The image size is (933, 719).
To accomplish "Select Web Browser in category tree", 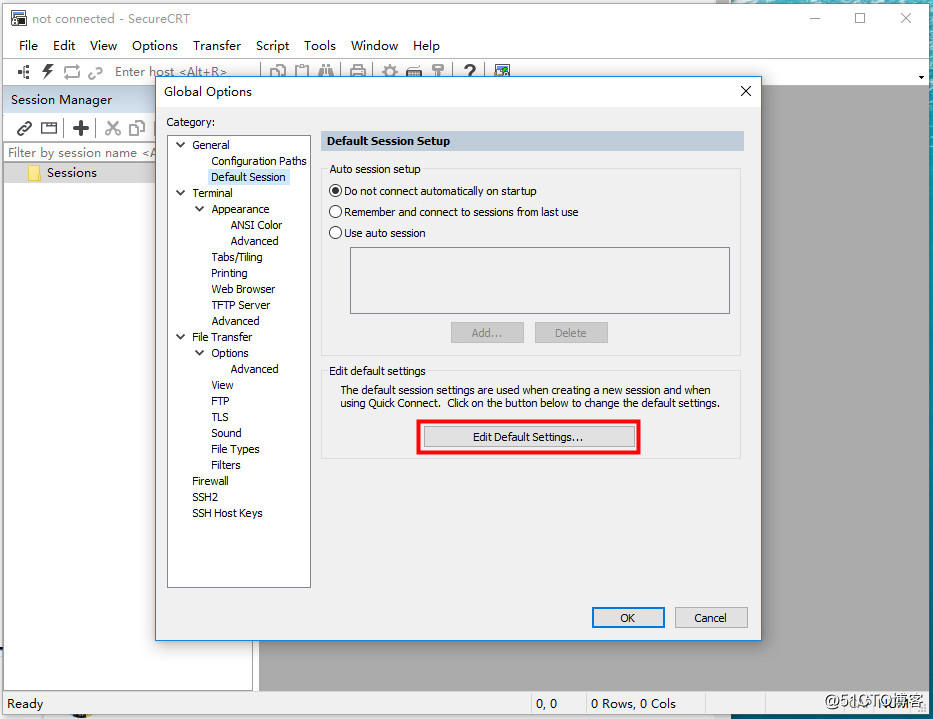I will pos(243,289).
